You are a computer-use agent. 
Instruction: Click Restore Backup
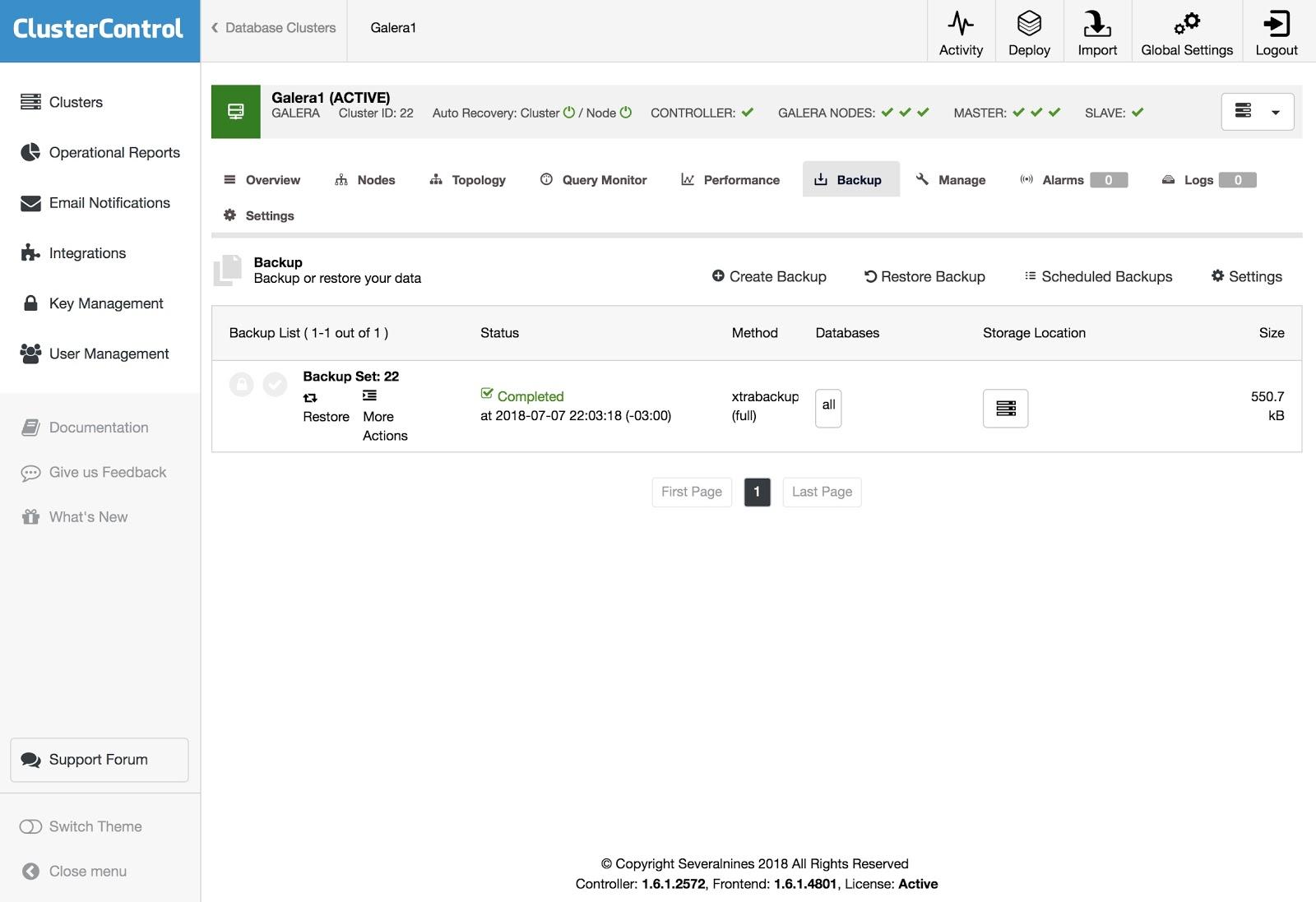[924, 277]
